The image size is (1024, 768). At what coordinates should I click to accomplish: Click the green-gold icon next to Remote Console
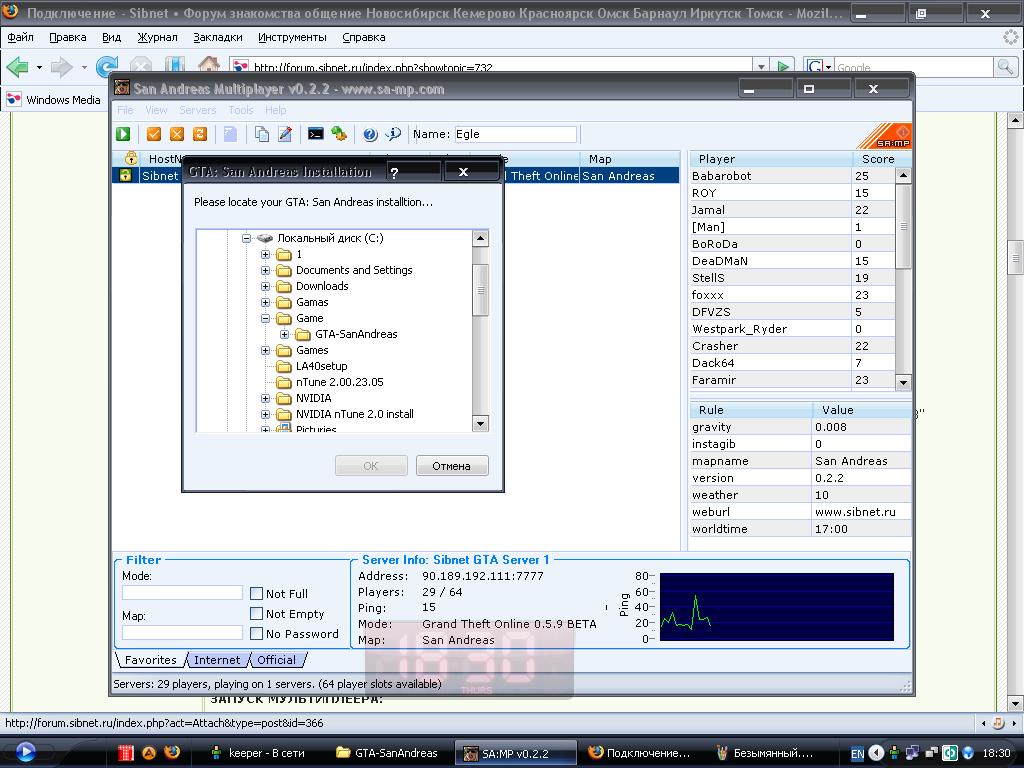coord(338,134)
